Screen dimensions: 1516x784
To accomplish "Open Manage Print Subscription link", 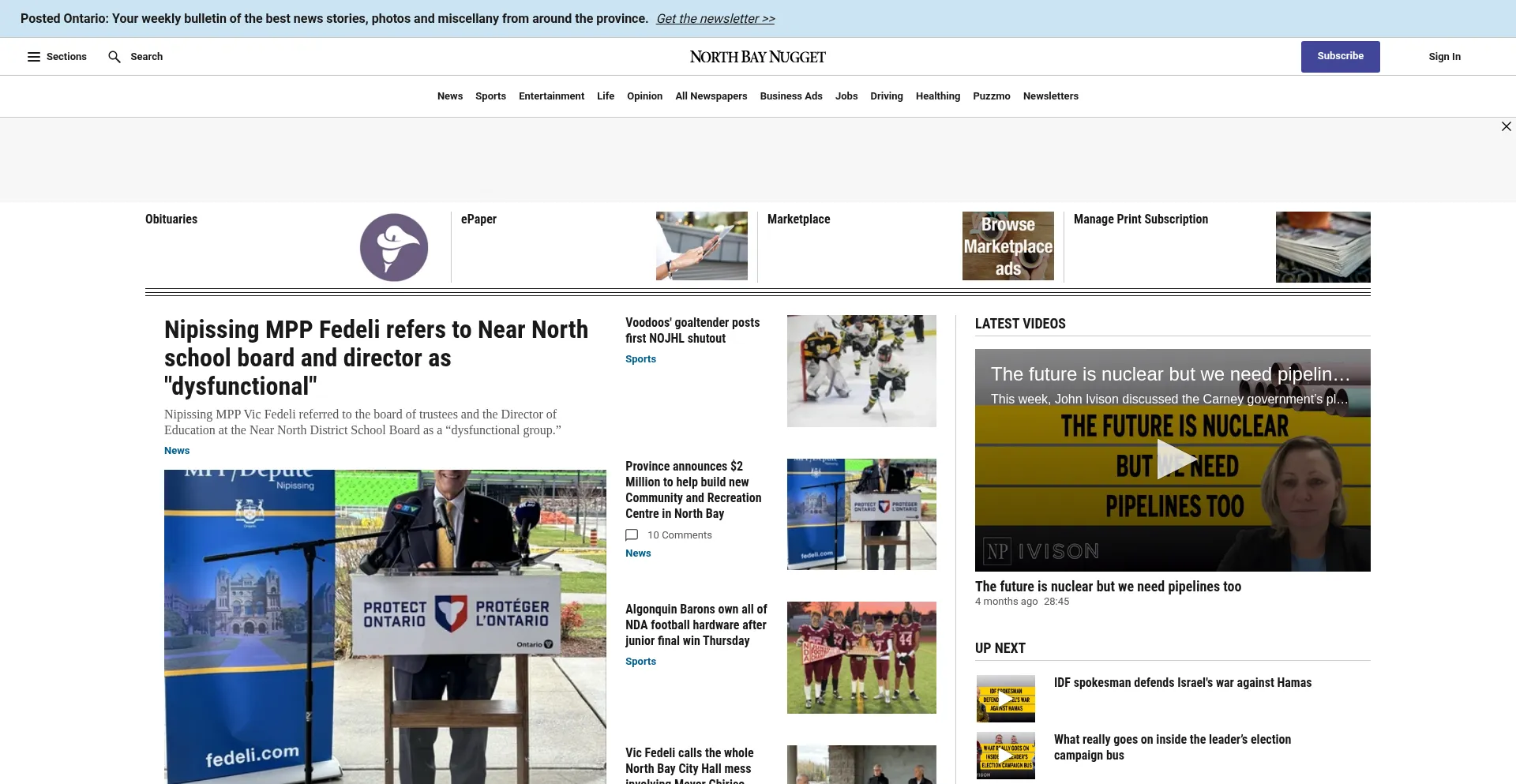I will click(x=1140, y=219).
